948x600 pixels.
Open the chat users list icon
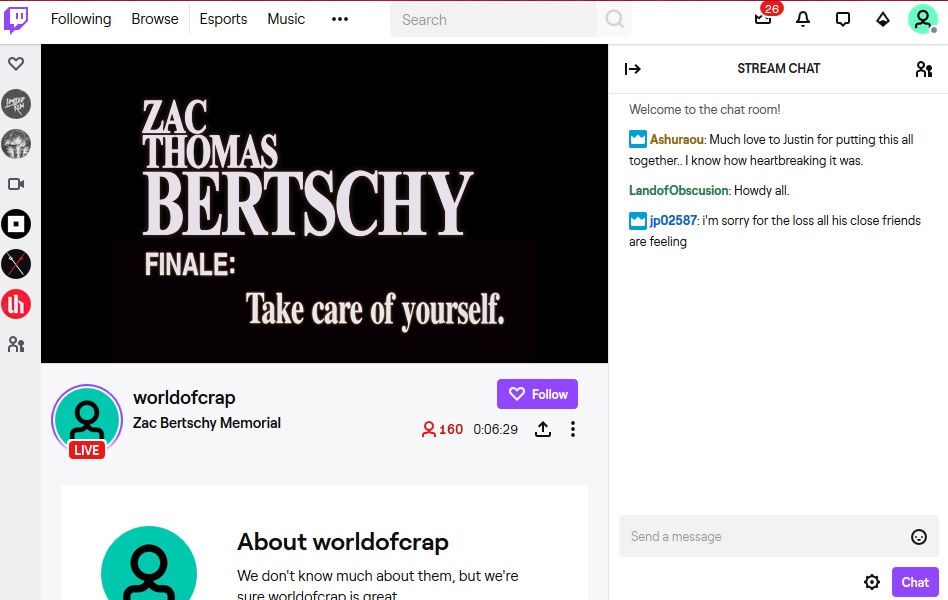[x=923, y=69]
